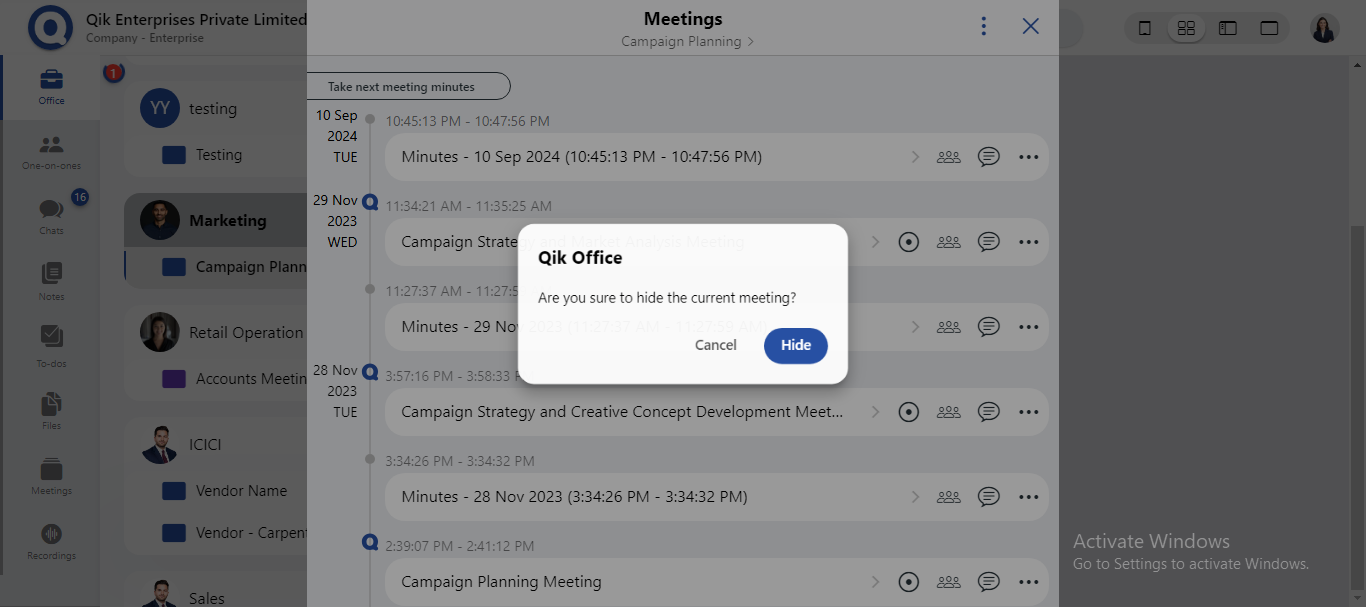Open more options for Minutes - 29 Nov 2023
The height and width of the screenshot is (607, 1366).
1028,327
